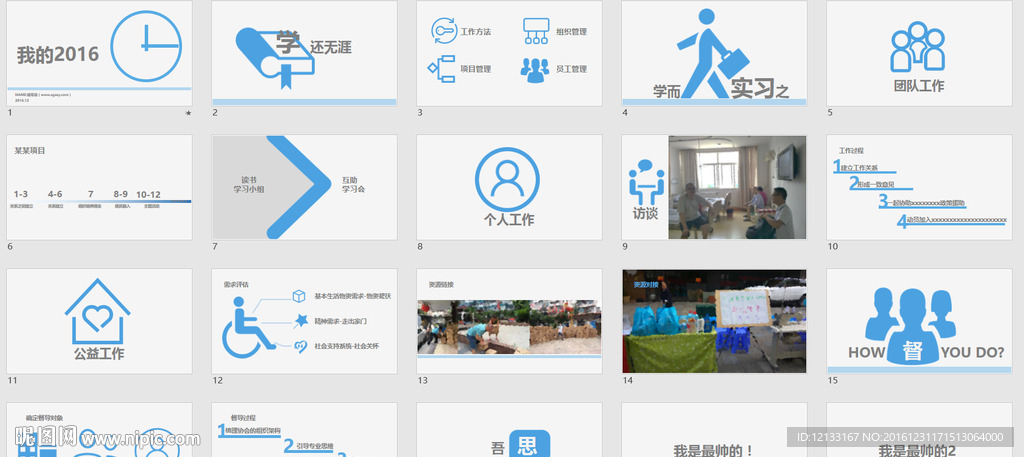Select the 学还无涯 book slide
1024x457 pixels.
pyautogui.click(x=304, y=53)
